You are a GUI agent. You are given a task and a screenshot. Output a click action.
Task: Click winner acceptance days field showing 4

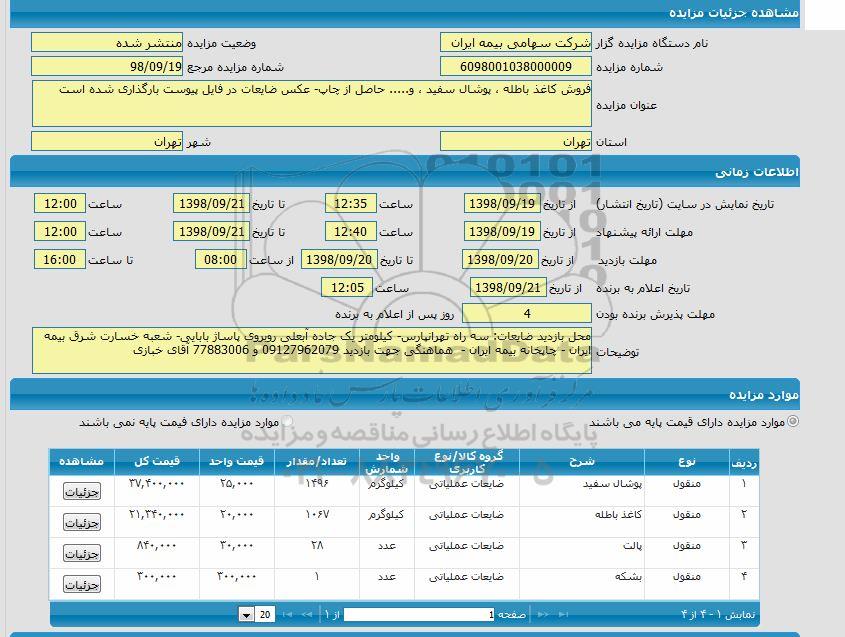pyautogui.click(x=527, y=314)
